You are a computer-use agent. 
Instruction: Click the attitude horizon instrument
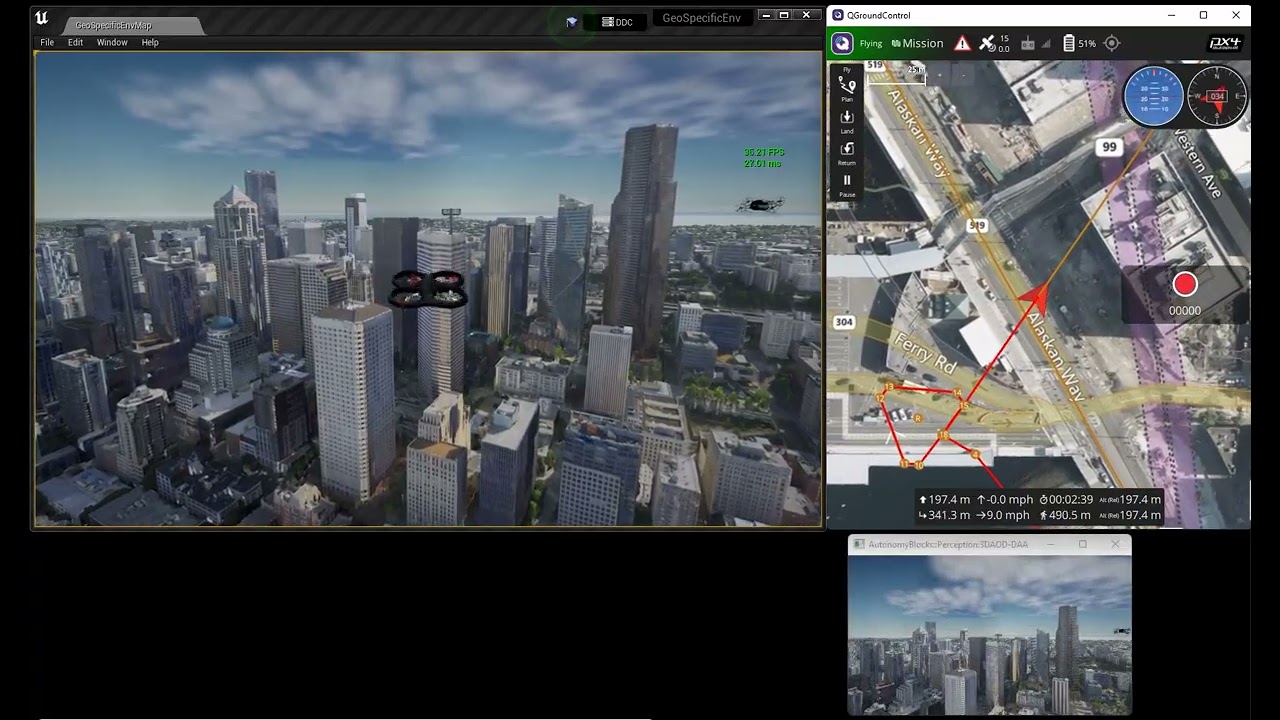1153,96
